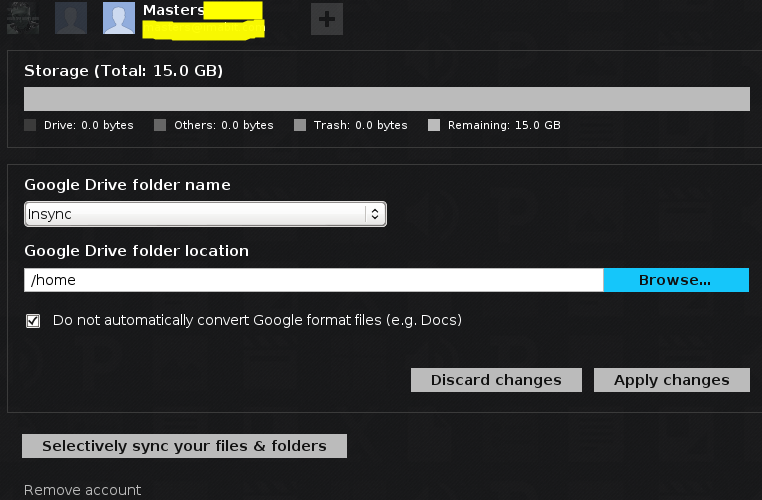Viewport: 762px width, 500px height.
Task: Click 'Others: 0.0 bytes' text
Action: 224,125
